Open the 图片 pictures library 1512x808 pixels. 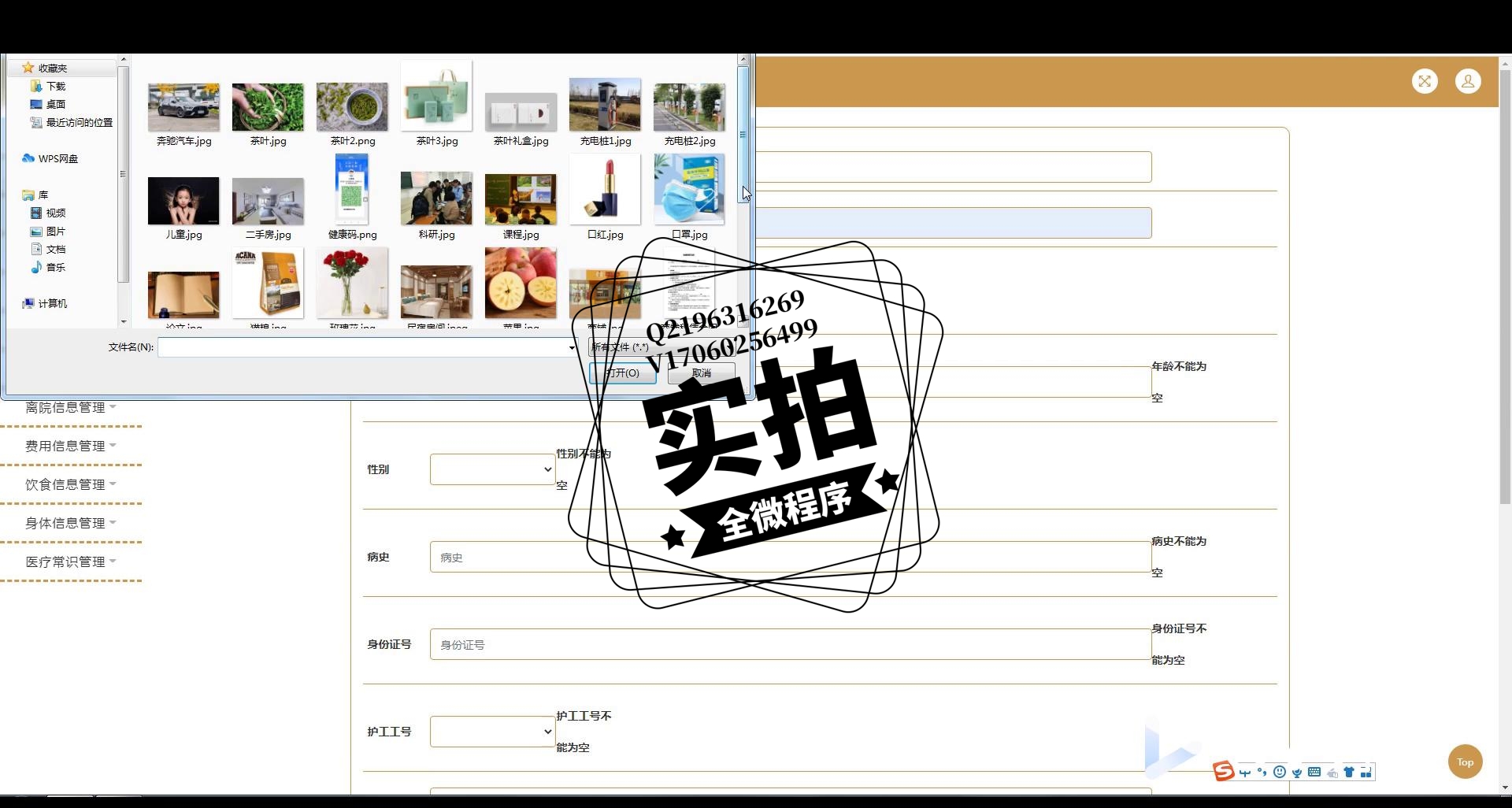[48, 232]
